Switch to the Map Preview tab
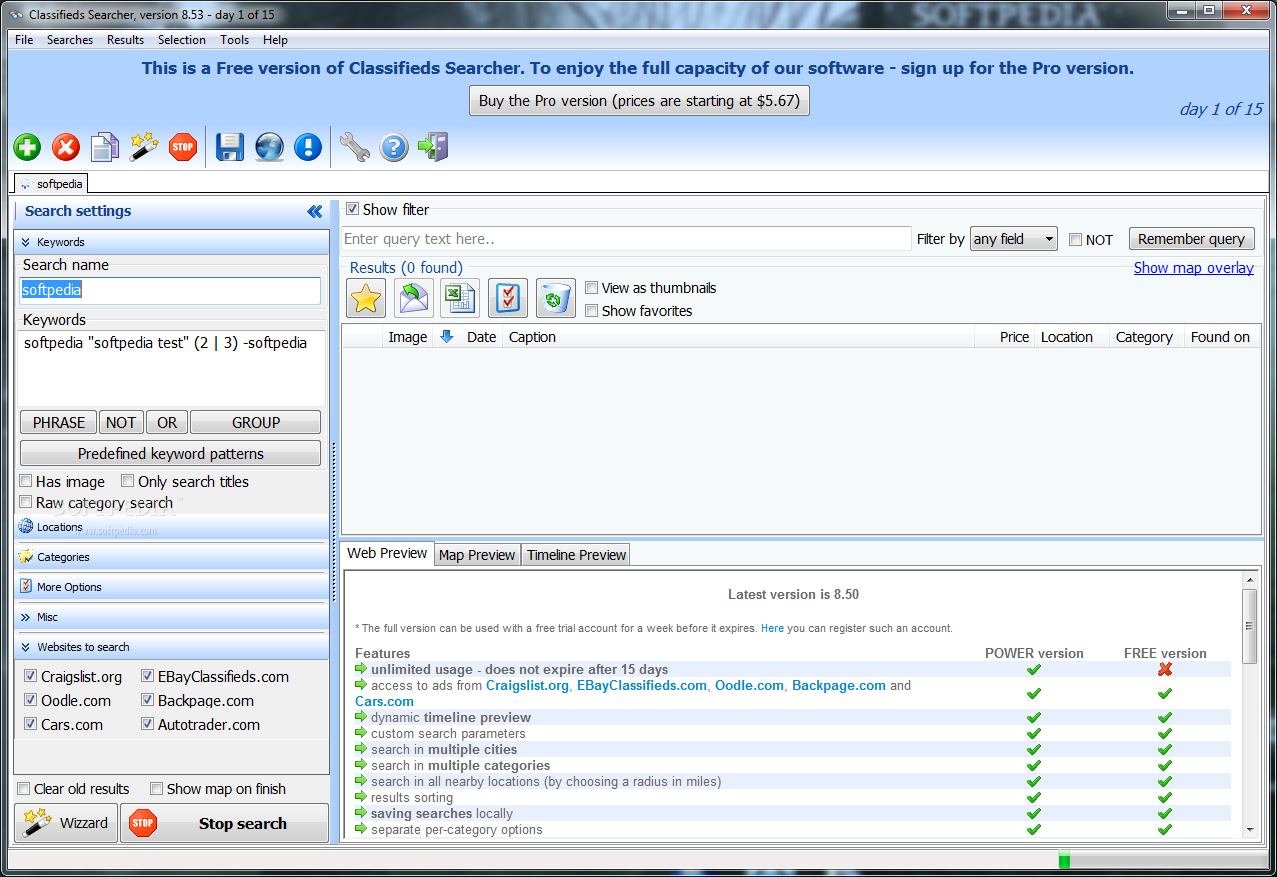The width and height of the screenshot is (1277, 877). (x=477, y=555)
